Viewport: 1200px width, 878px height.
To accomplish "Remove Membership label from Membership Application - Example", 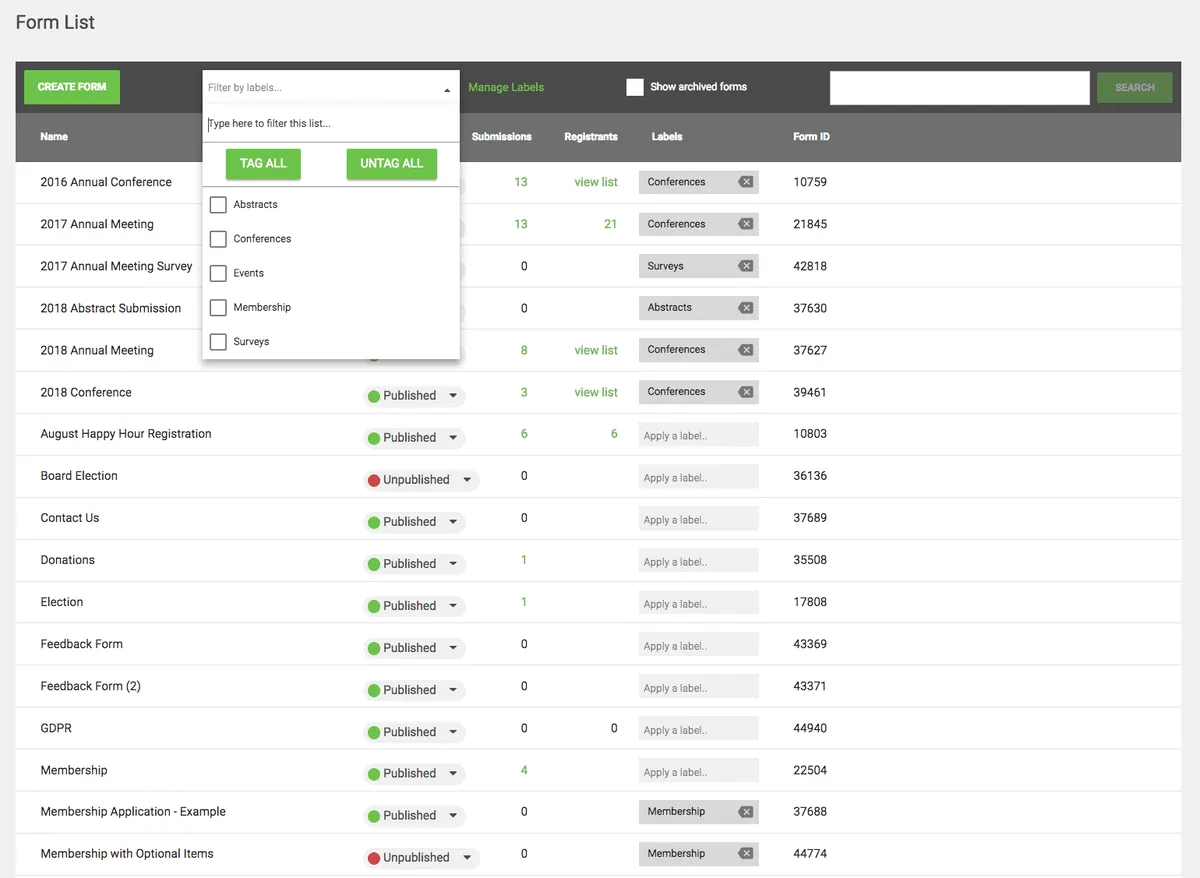I will point(745,812).
